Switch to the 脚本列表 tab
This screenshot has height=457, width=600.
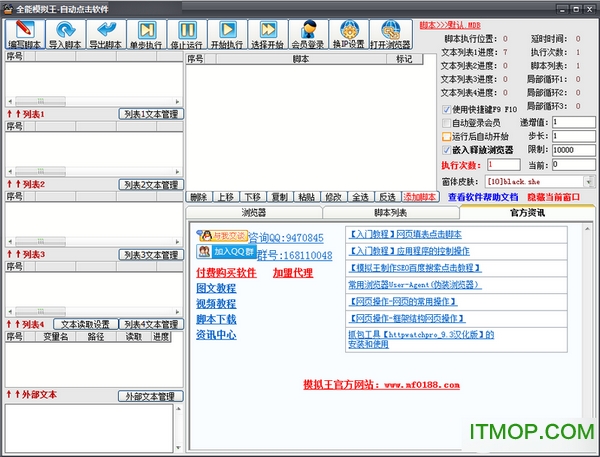point(391,212)
